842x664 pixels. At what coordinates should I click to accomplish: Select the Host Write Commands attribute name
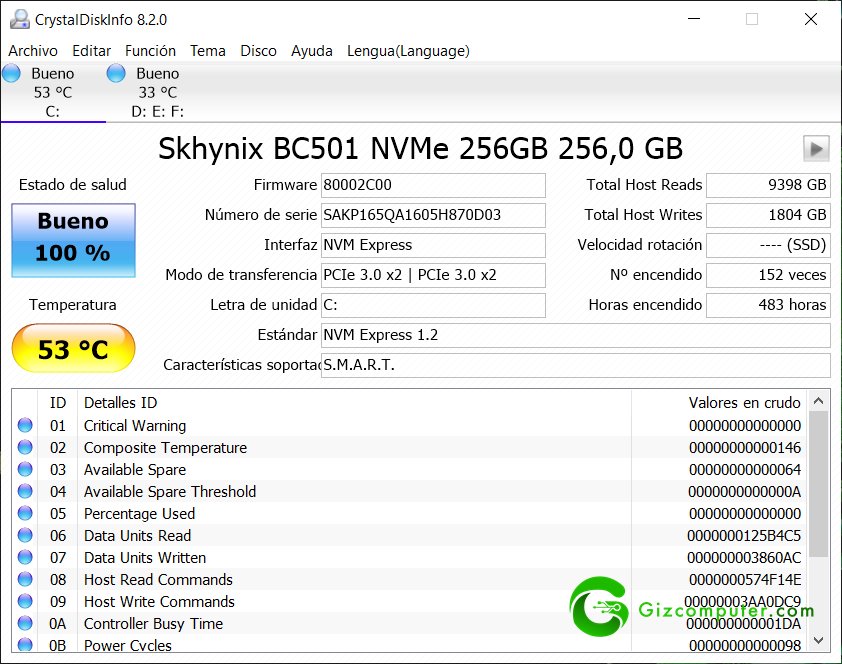[x=159, y=602]
